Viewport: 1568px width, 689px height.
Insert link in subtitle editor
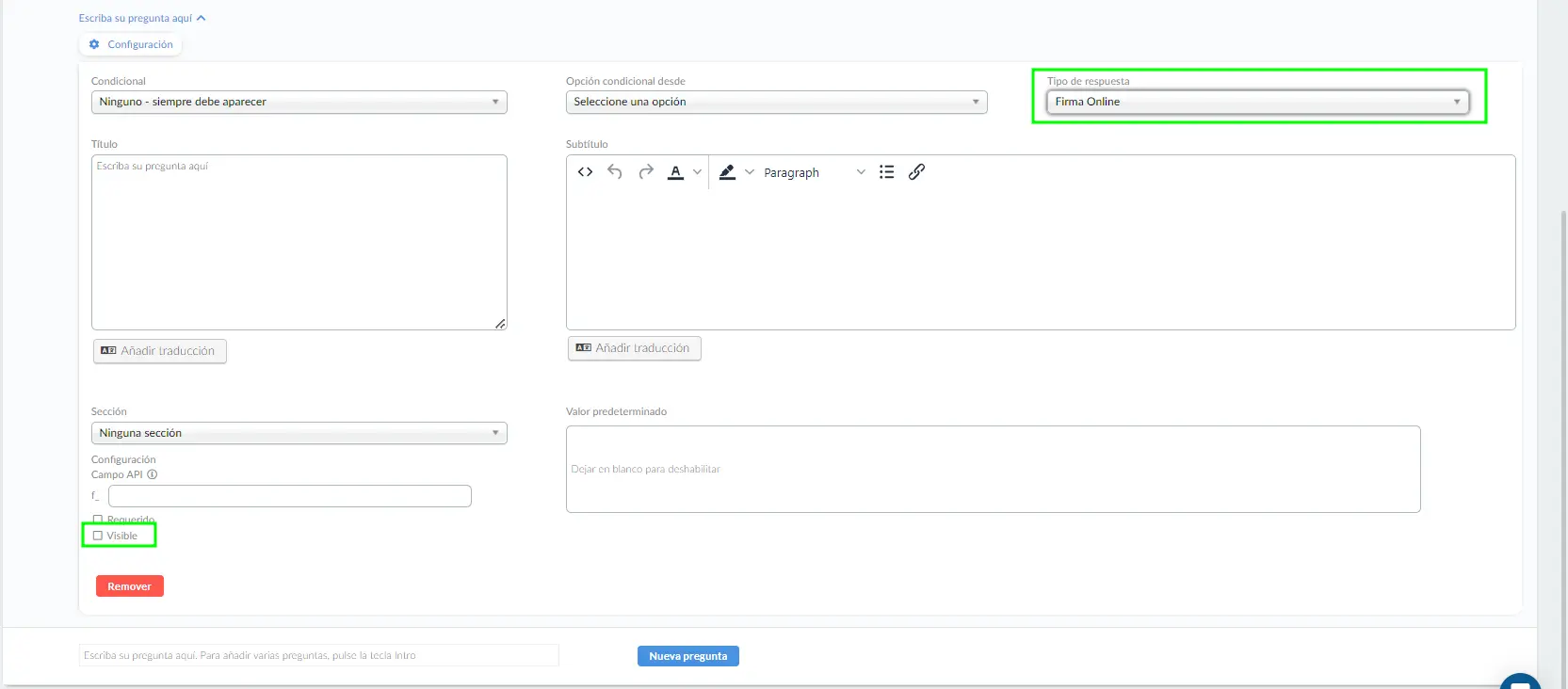(x=916, y=172)
